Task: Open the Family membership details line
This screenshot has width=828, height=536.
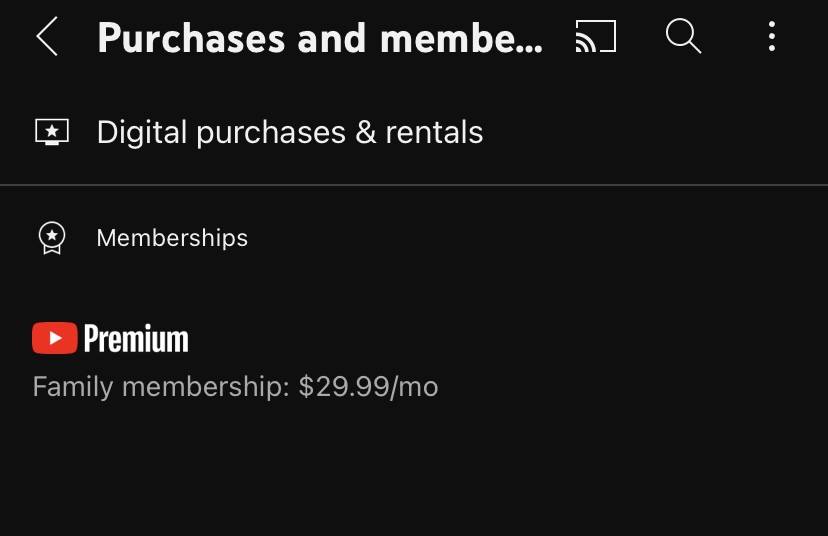Action: point(236,387)
